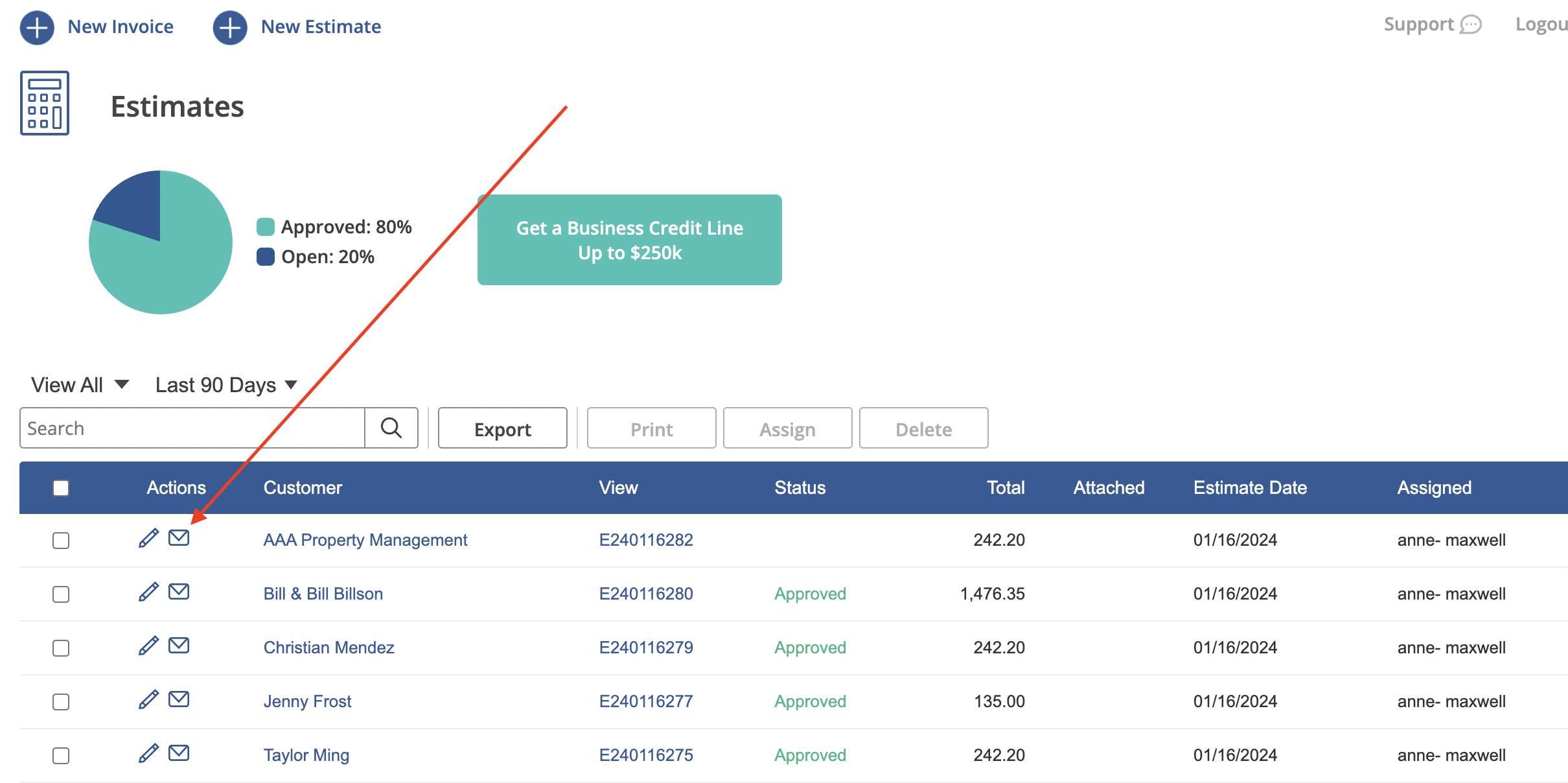
Task: Click the New Invoice link
Action: (121, 27)
